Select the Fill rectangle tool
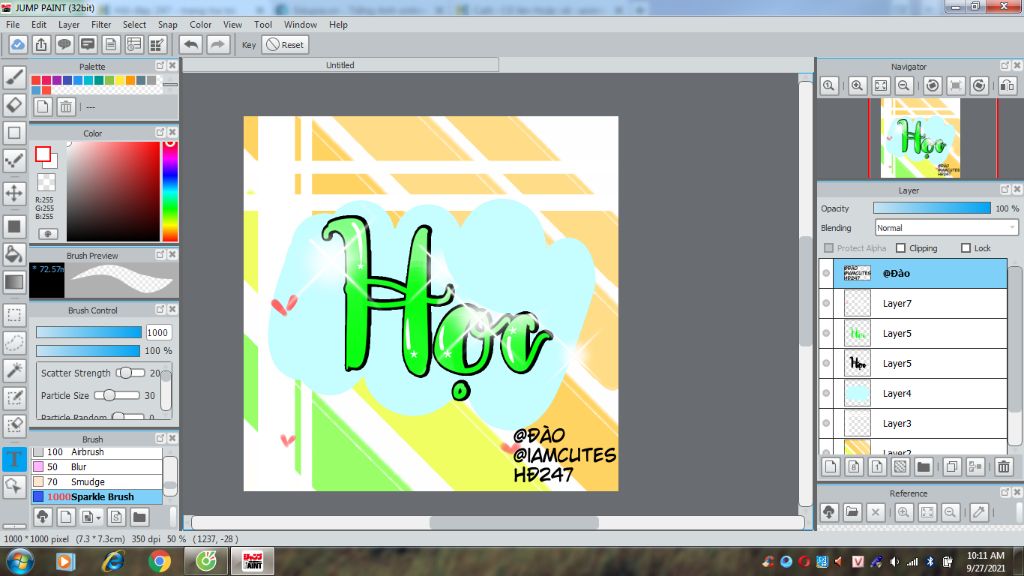This screenshot has width=1024, height=576. pyautogui.click(x=14, y=227)
